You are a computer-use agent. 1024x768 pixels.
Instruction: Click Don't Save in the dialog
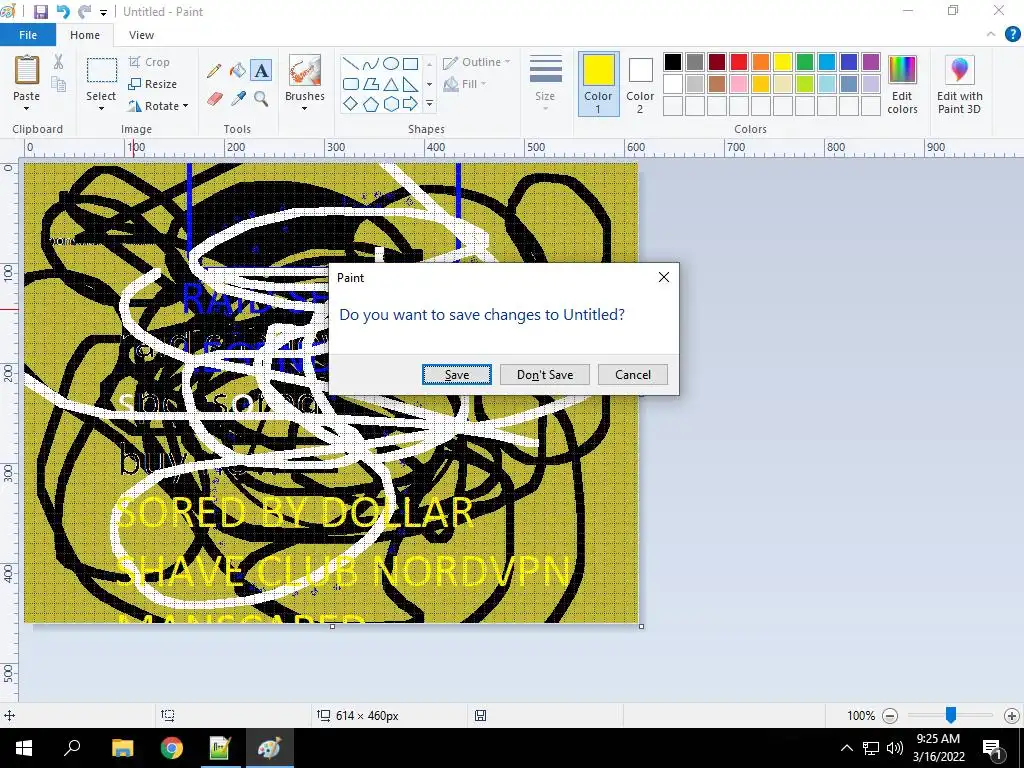545,375
